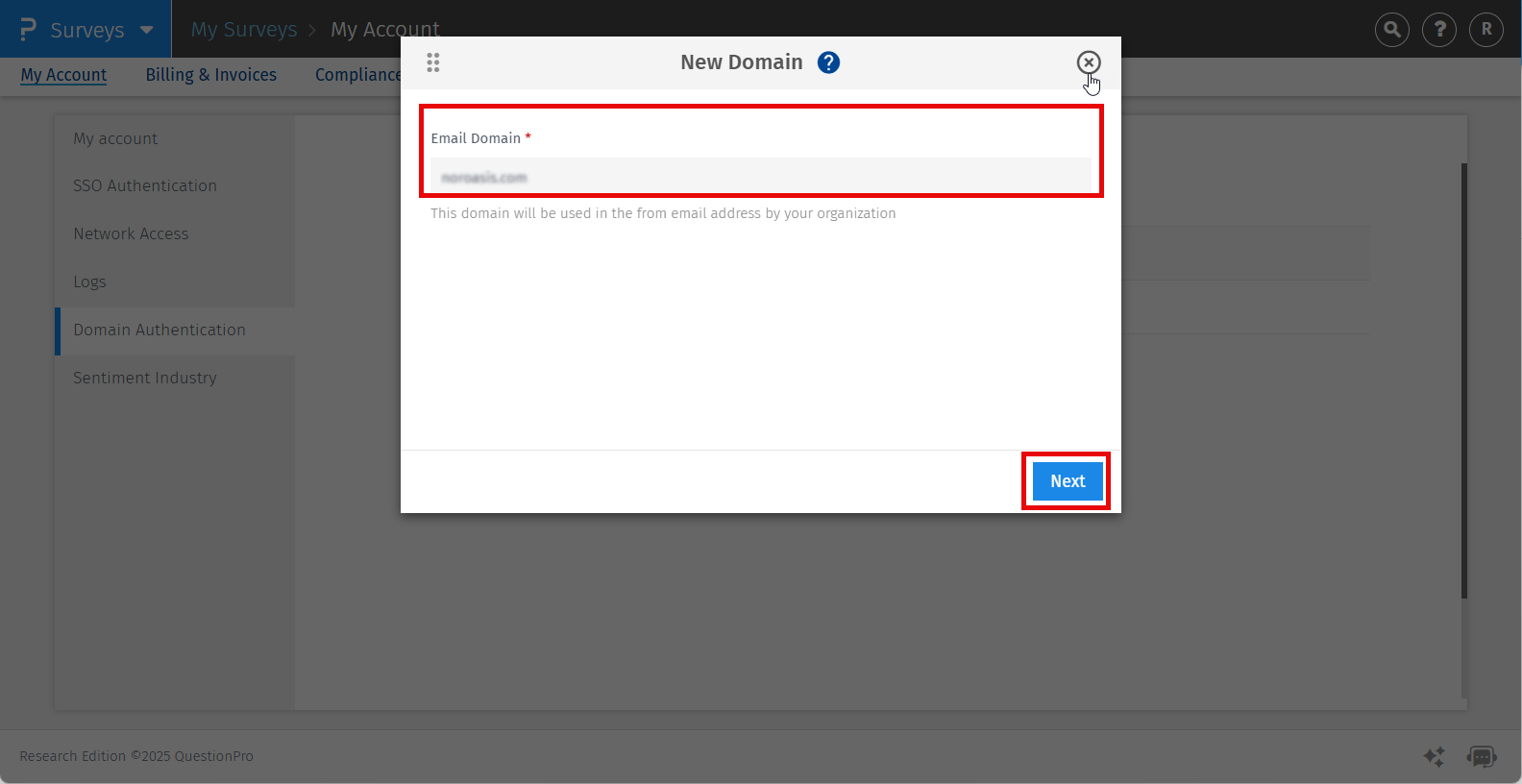Click the New Domain dialog title
1522x784 pixels.
click(x=741, y=62)
